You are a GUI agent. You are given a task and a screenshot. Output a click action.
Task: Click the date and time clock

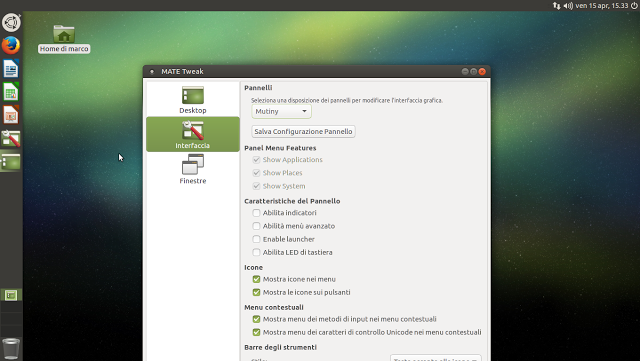602,6
